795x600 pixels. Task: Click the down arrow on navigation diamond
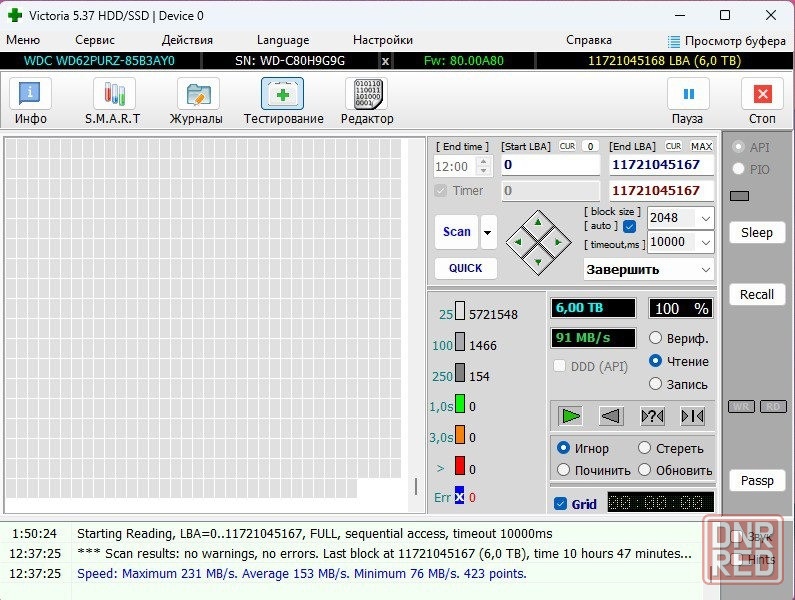point(538,262)
